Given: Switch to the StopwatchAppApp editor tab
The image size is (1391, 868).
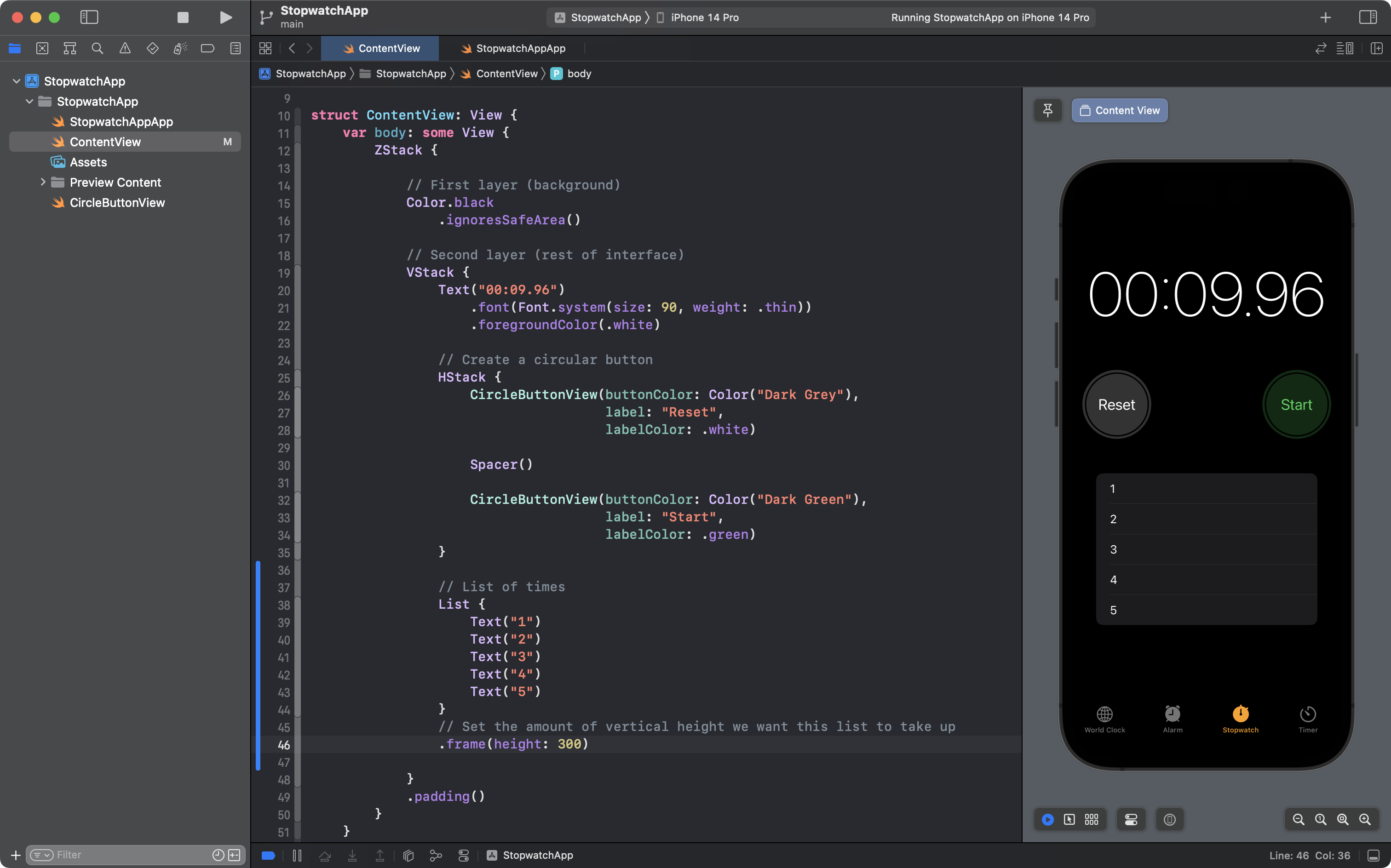Looking at the screenshot, I should coord(513,48).
